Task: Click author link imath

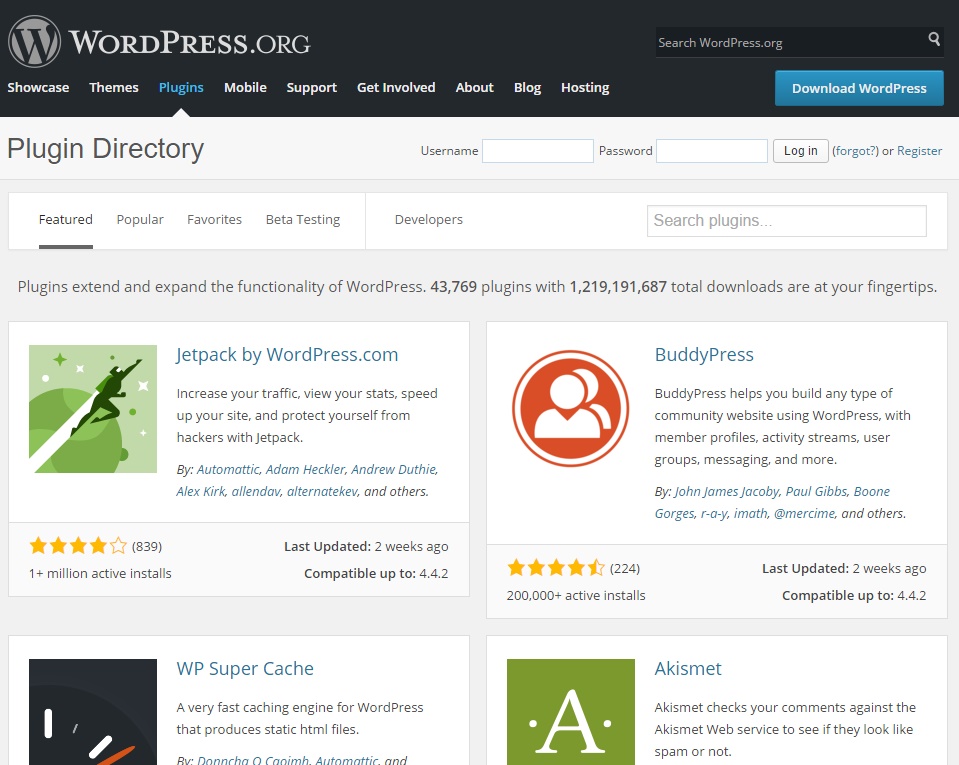Action: click(750, 513)
